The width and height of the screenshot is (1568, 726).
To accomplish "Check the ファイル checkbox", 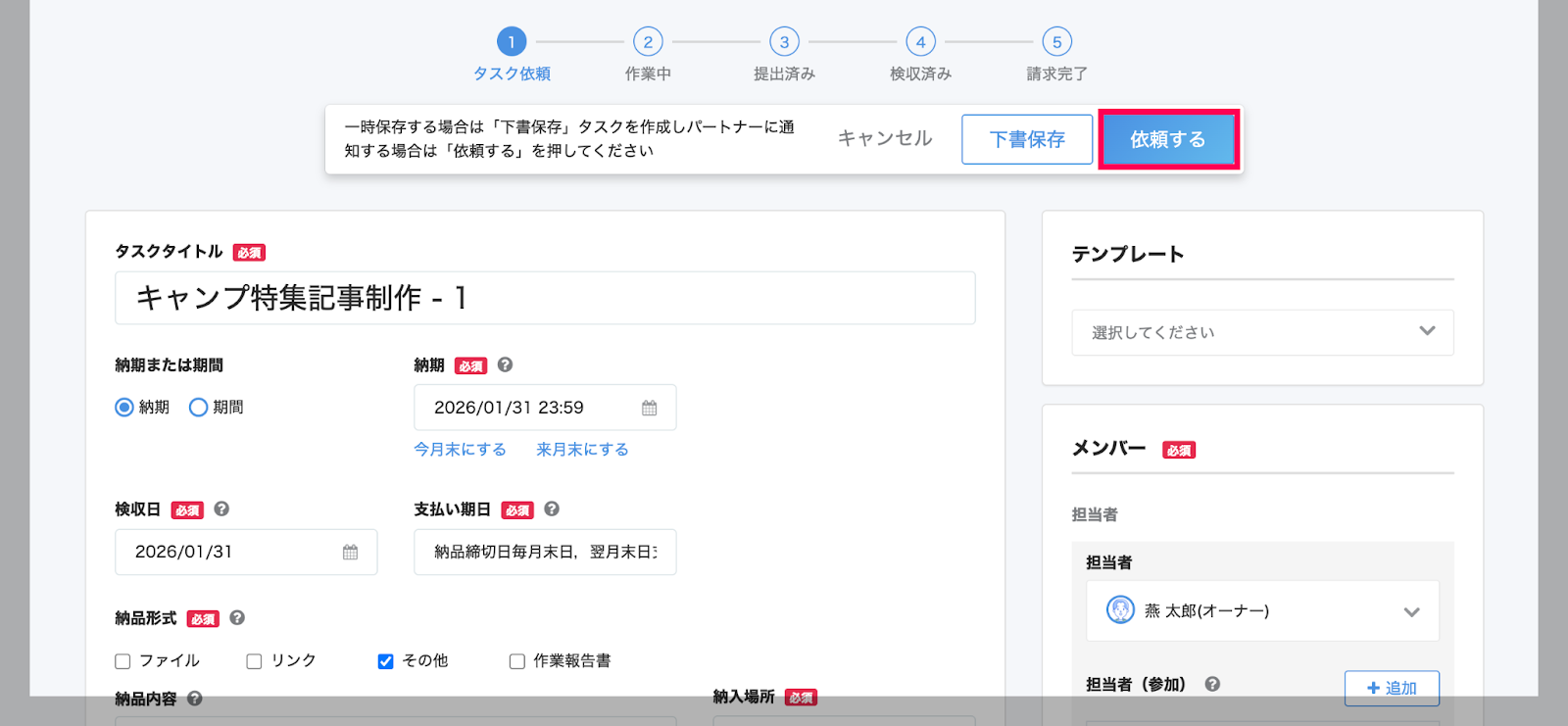I will tap(122, 661).
